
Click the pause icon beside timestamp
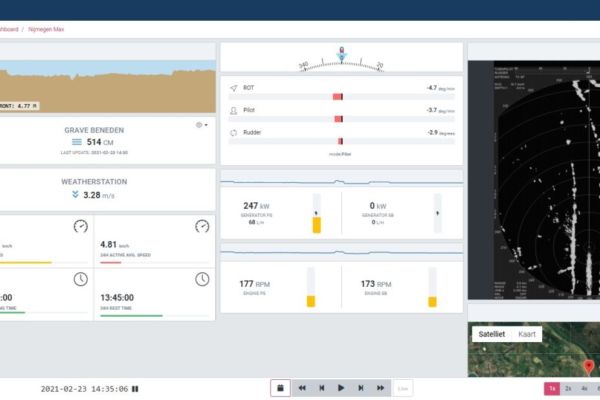coord(135,389)
